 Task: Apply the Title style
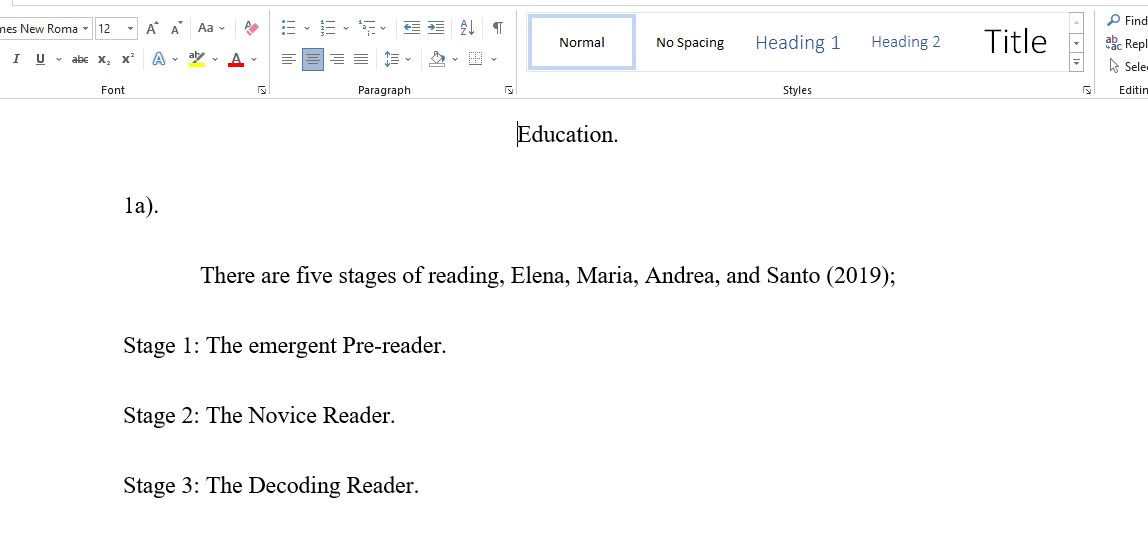pyautogui.click(x=1015, y=42)
